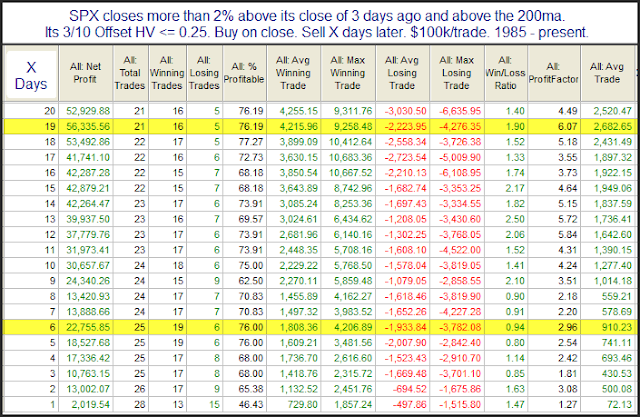Click avg trade value 1,277.40
The width and height of the screenshot is (640, 417).
(x=613, y=266)
